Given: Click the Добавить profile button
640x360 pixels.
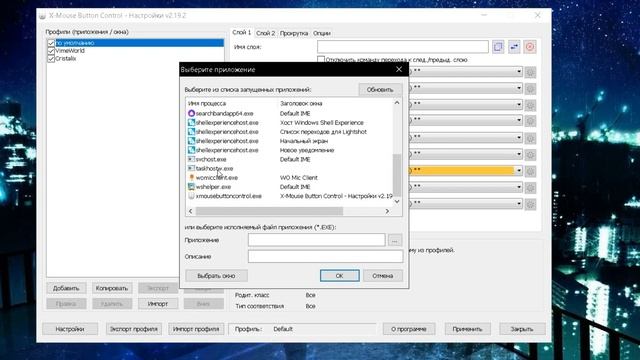Looking at the screenshot, I should 66,288.
